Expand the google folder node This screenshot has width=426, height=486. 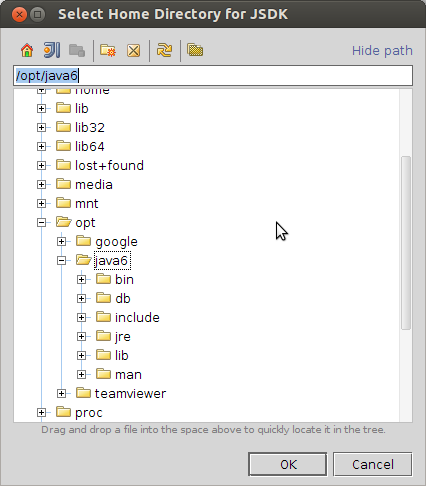[x=61, y=241]
